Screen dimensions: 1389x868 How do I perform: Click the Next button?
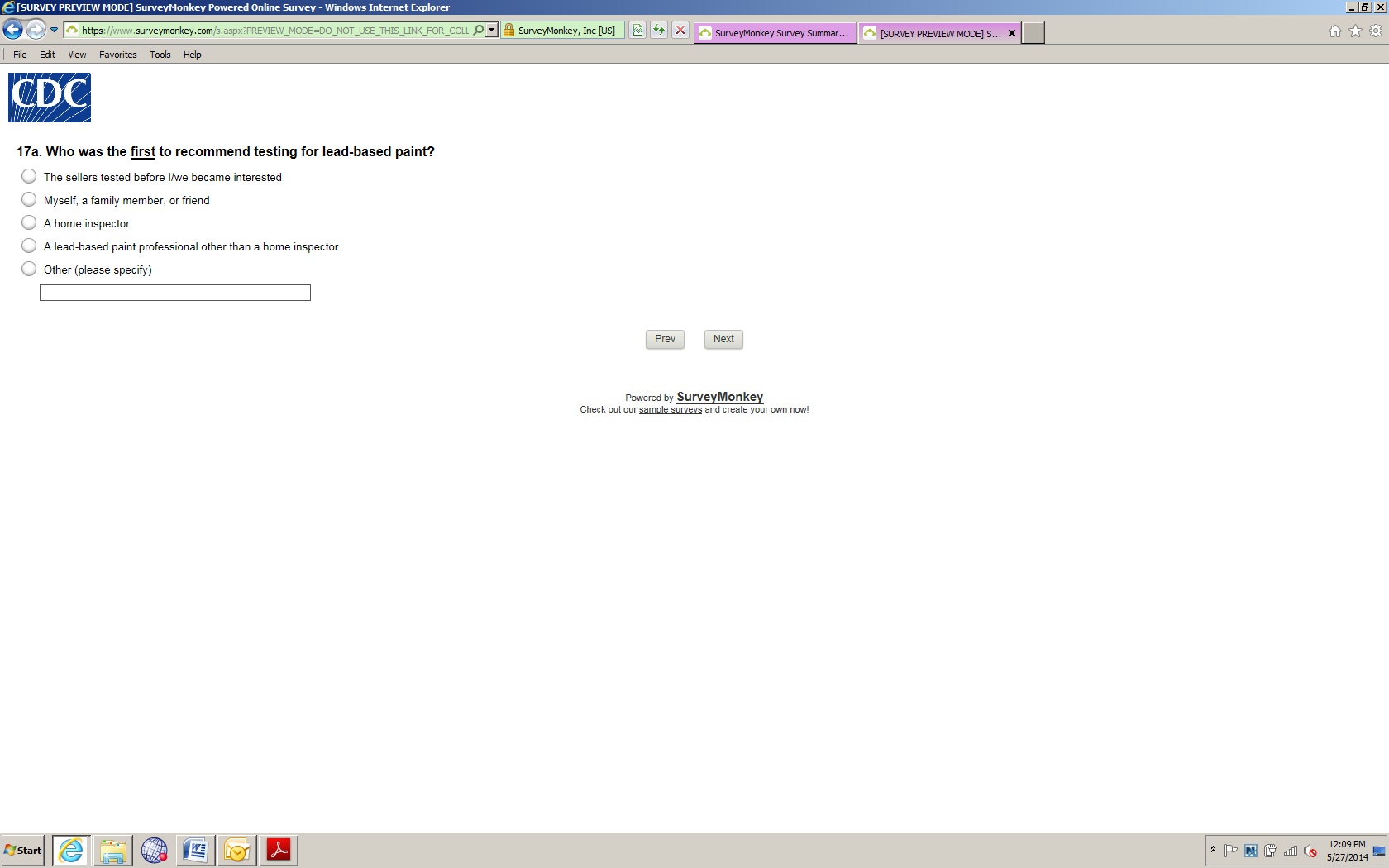[x=723, y=339]
